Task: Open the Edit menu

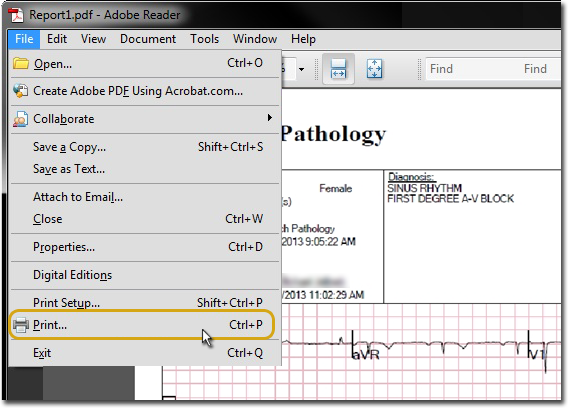Action: point(57,39)
